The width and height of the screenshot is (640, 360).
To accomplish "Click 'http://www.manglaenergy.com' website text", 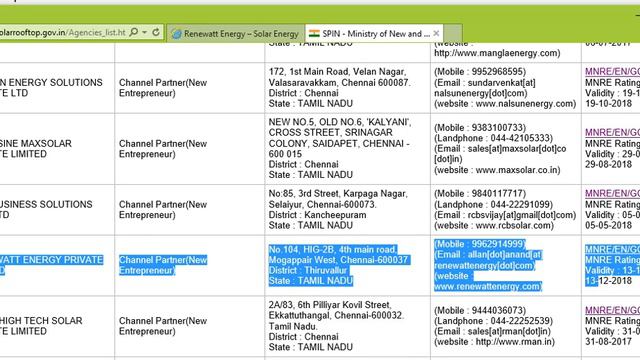I will tap(497, 53).
